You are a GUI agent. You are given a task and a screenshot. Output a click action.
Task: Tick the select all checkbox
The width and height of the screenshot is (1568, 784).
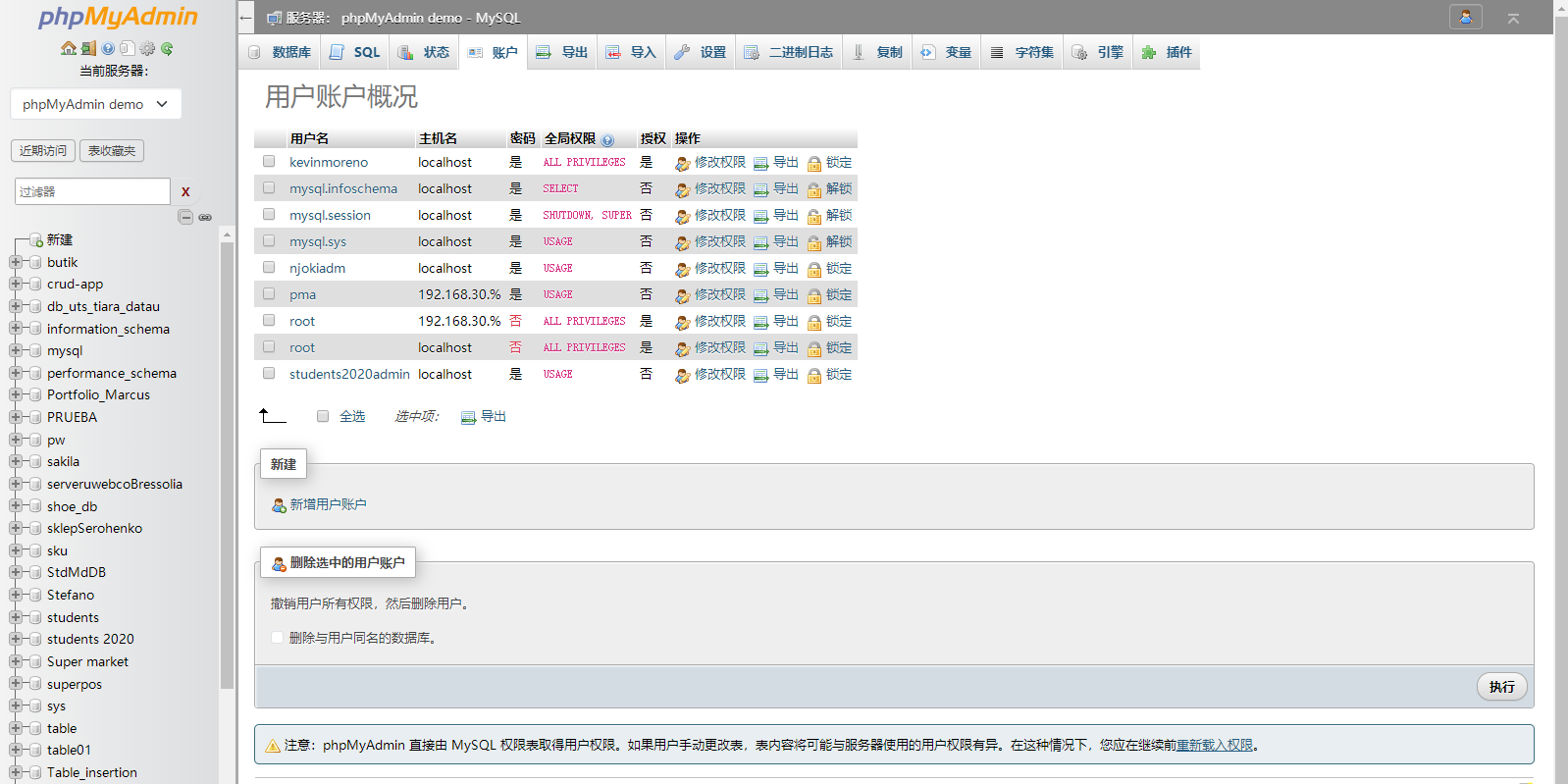pos(323,416)
